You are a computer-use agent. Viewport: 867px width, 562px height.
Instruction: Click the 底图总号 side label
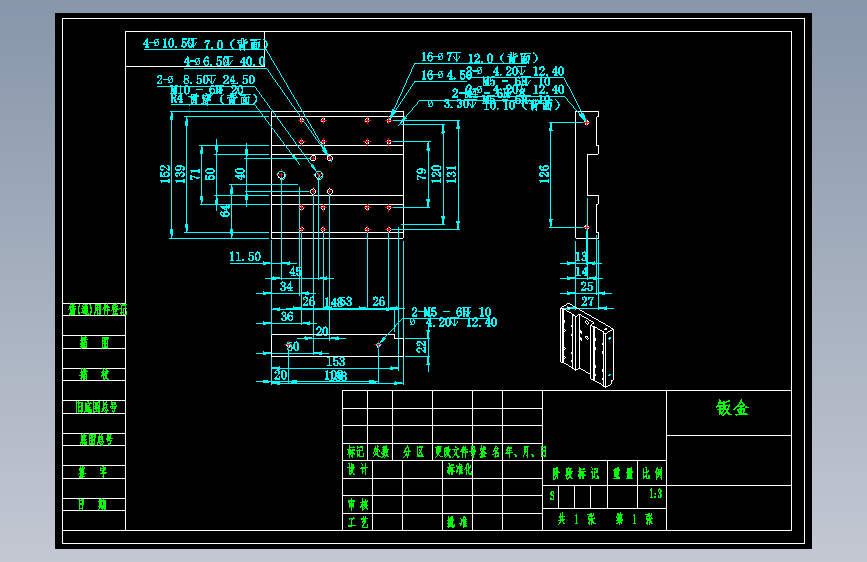(x=96, y=440)
